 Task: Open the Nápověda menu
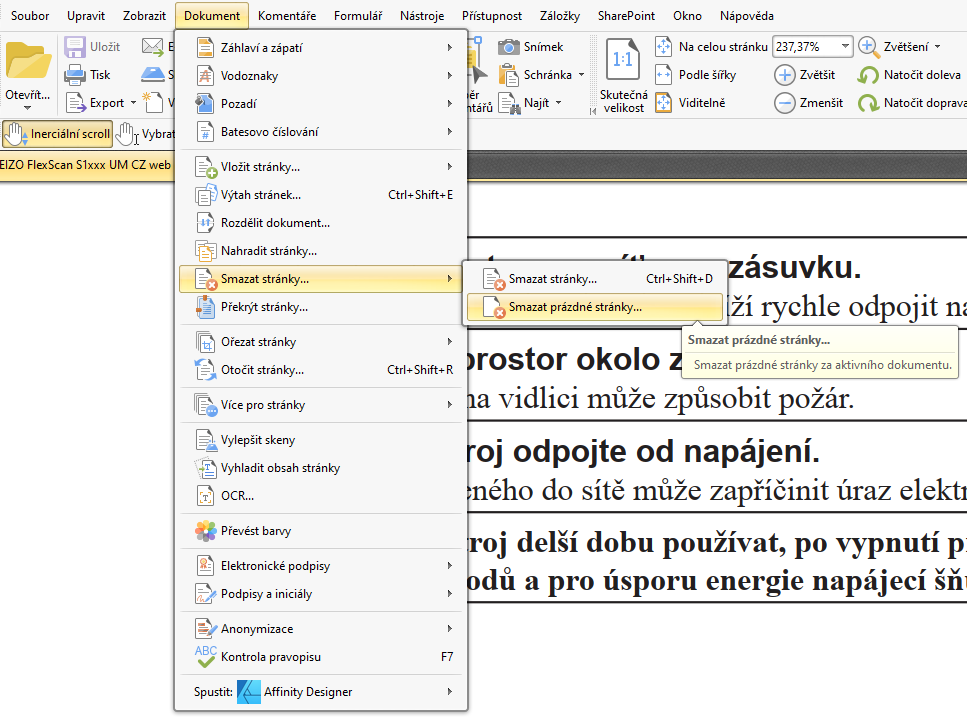click(x=746, y=15)
